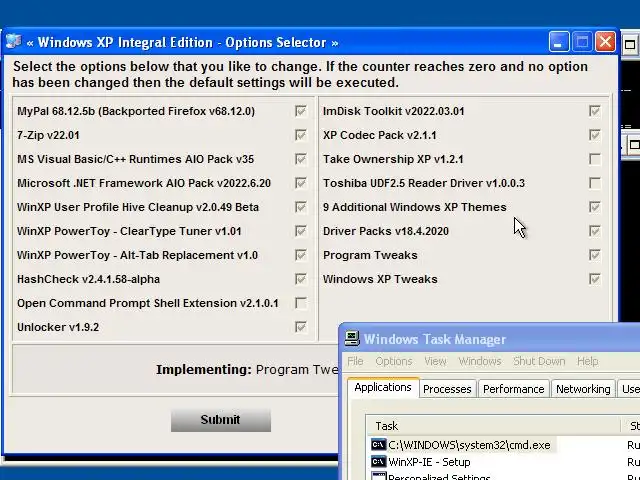This screenshot has height=480, width=640.
Task: Click the Implementing status text
Action: pyautogui.click(x=247, y=370)
